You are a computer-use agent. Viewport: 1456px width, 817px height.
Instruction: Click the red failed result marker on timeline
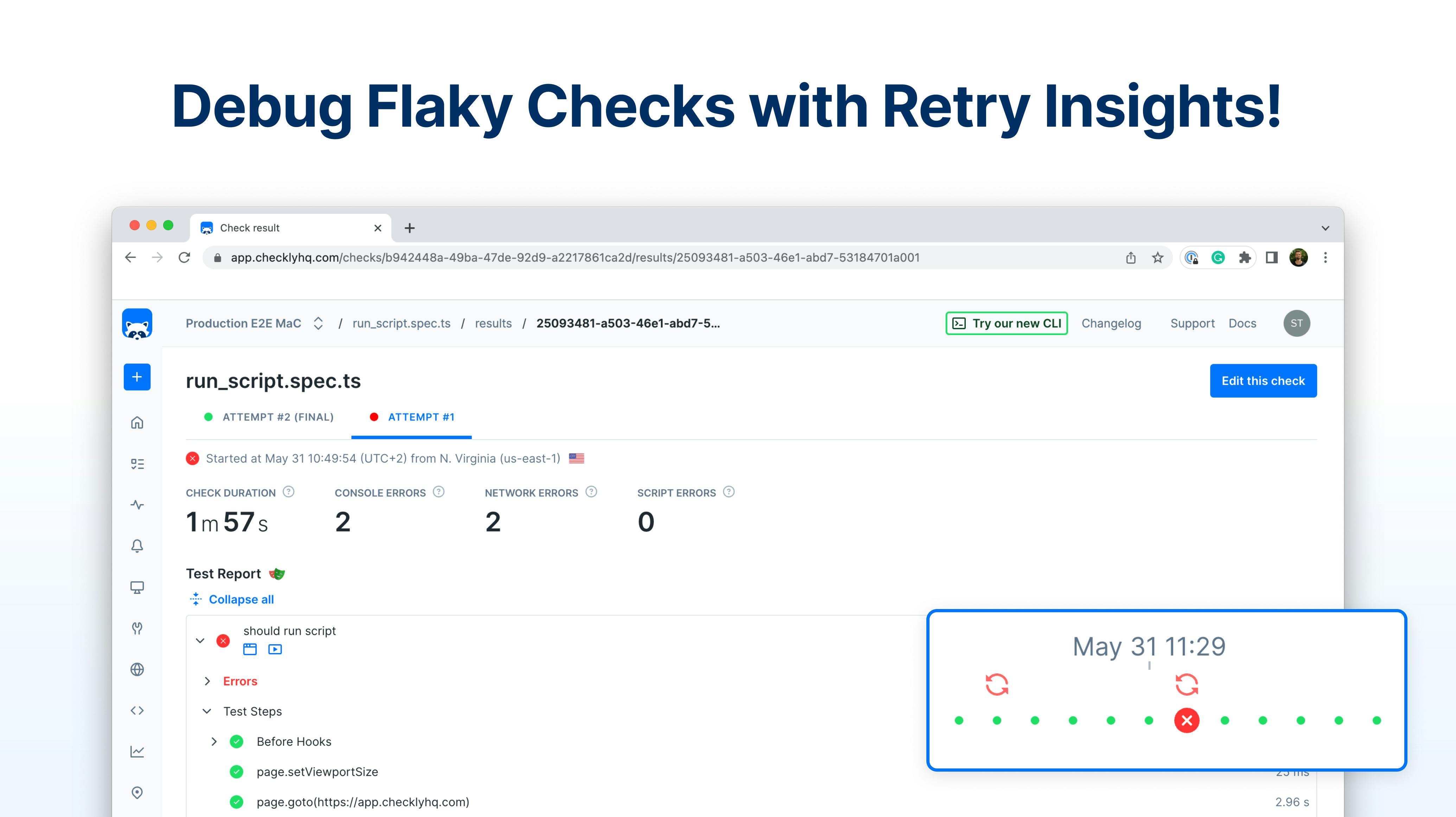pos(1186,720)
